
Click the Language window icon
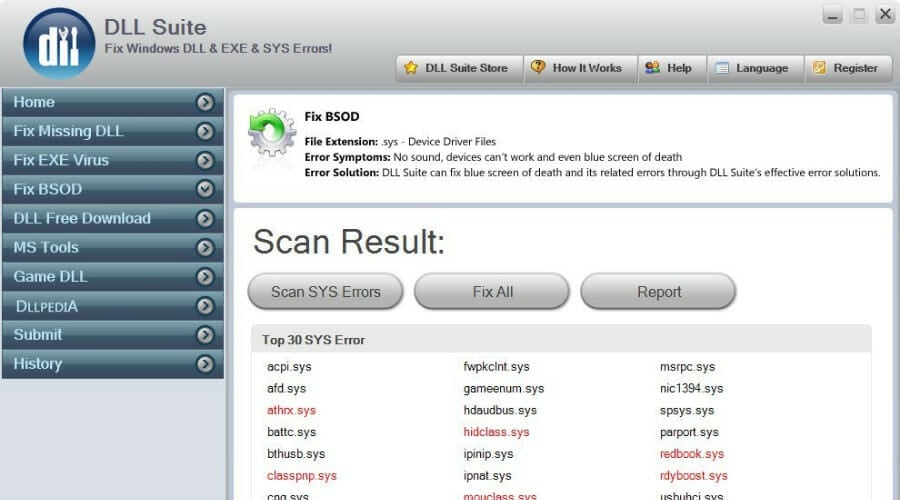tap(722, 68)
